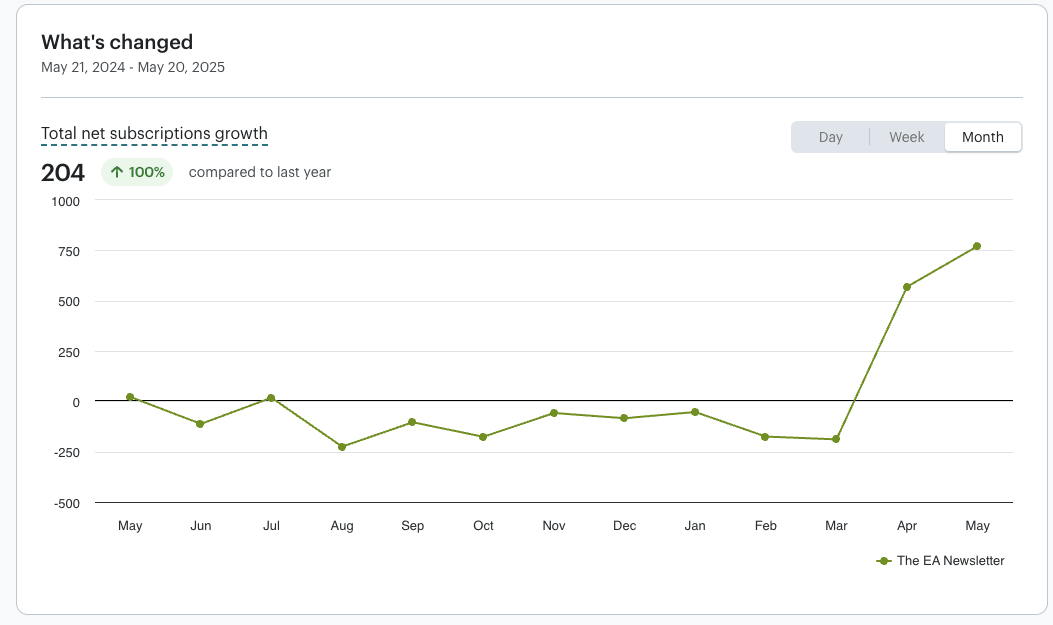
Task: Click the Feb data point on chart
Action: coord(765,437)
